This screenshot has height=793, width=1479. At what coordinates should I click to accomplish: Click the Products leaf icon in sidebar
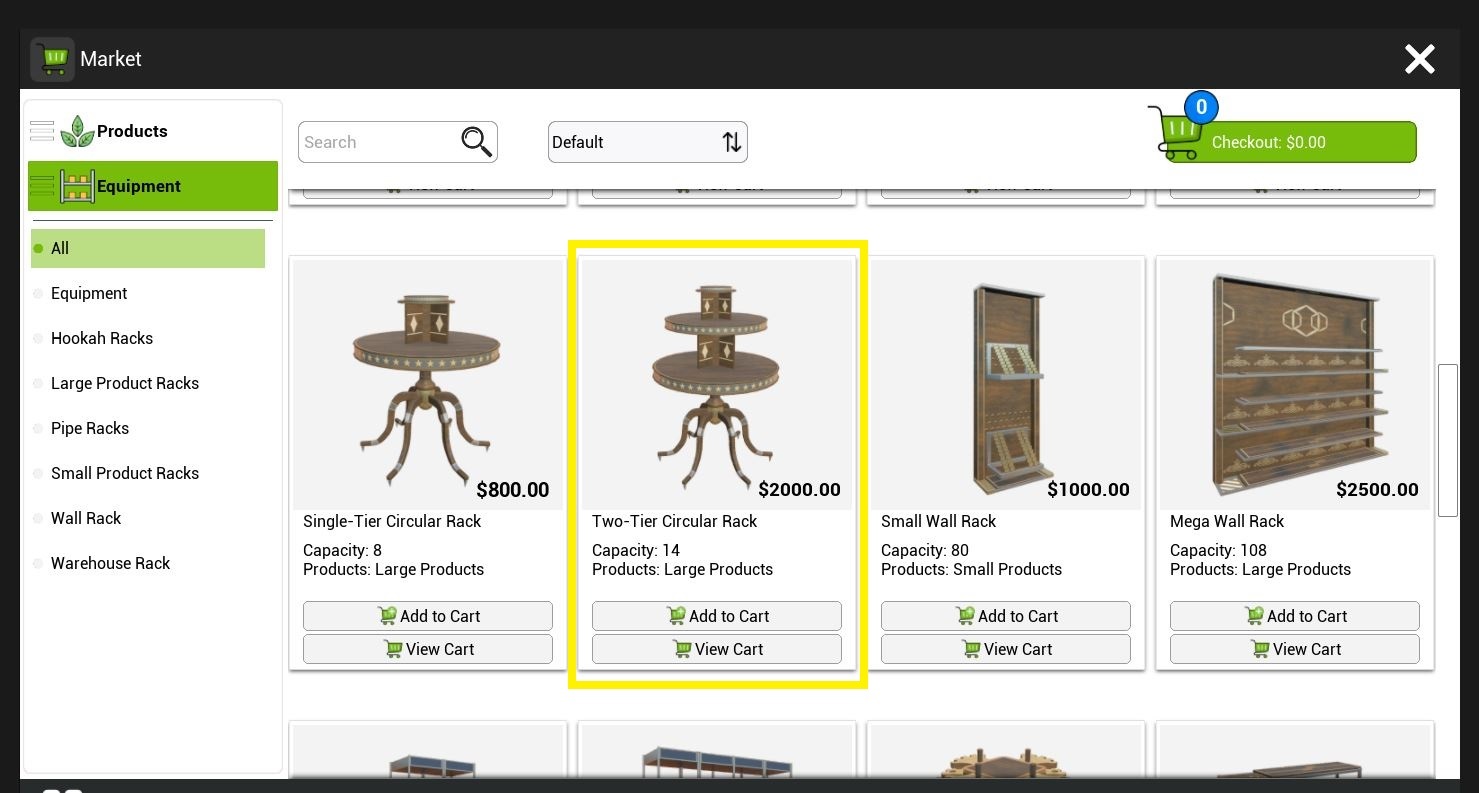(77, 131)
